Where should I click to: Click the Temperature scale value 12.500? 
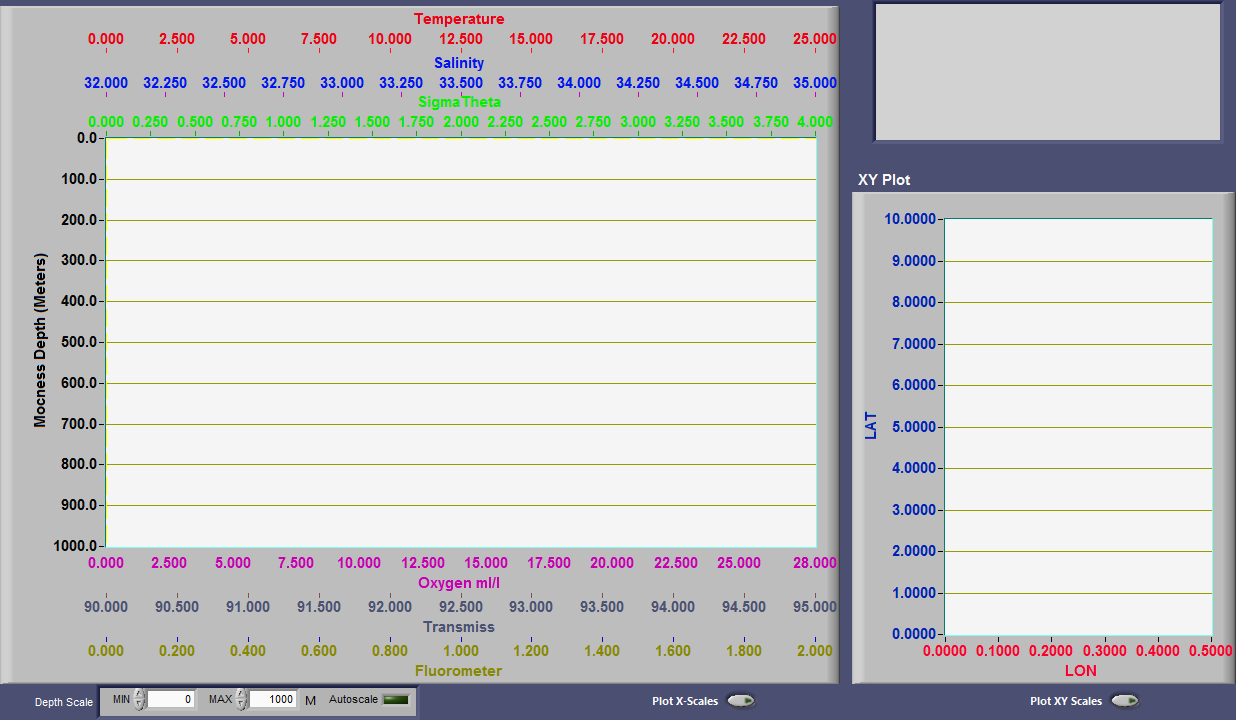461,39
